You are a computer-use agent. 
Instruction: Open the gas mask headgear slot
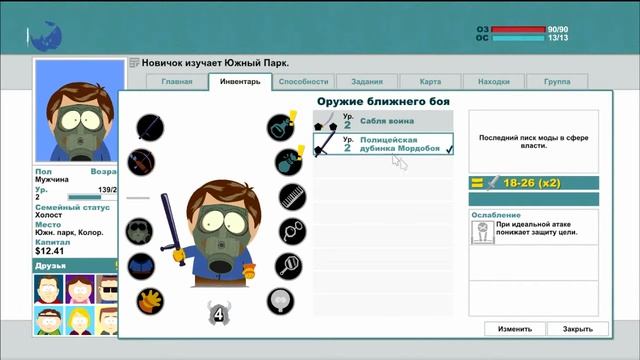[139, 231]
